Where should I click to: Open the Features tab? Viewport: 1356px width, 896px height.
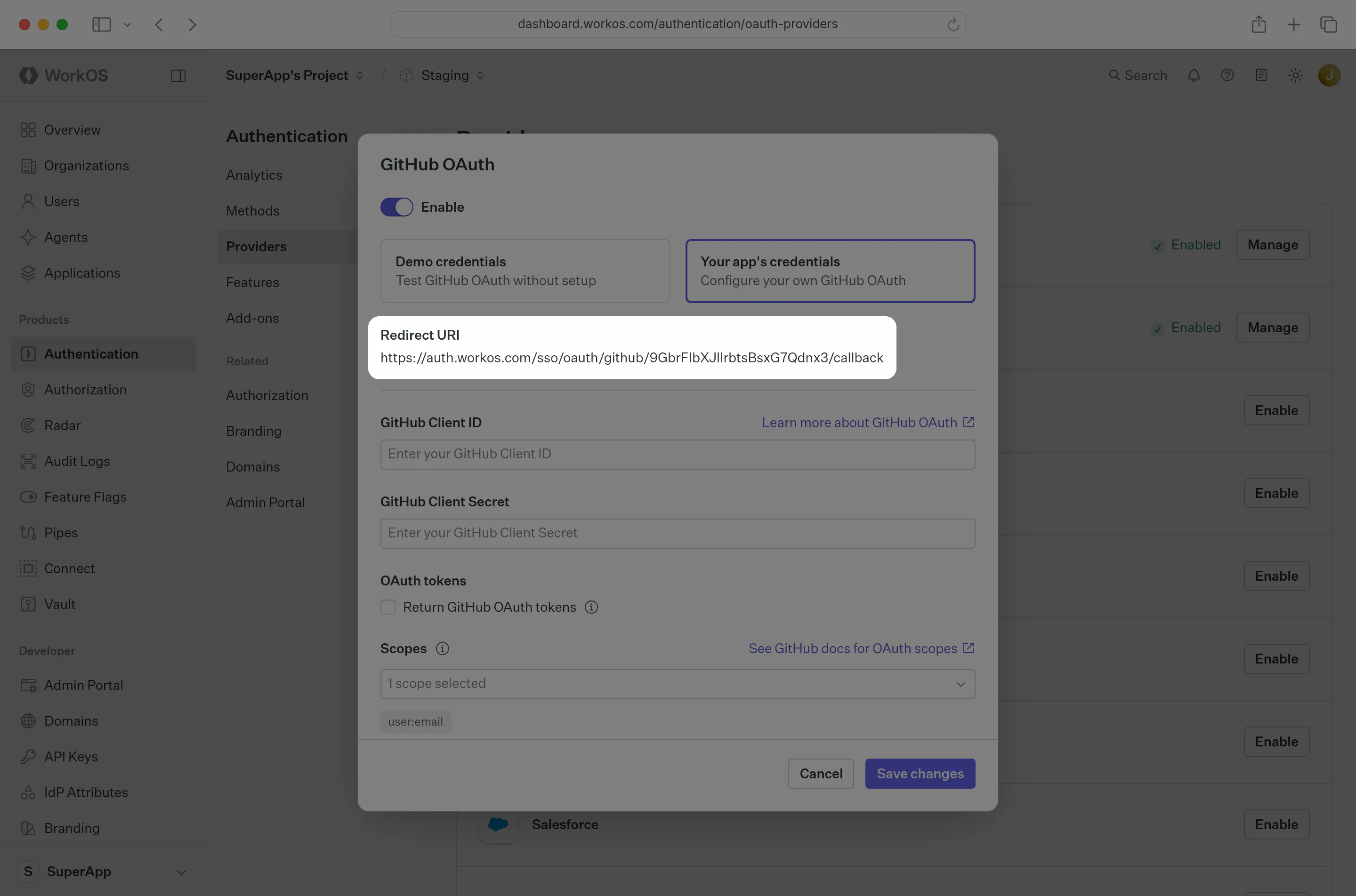[252, 282]
